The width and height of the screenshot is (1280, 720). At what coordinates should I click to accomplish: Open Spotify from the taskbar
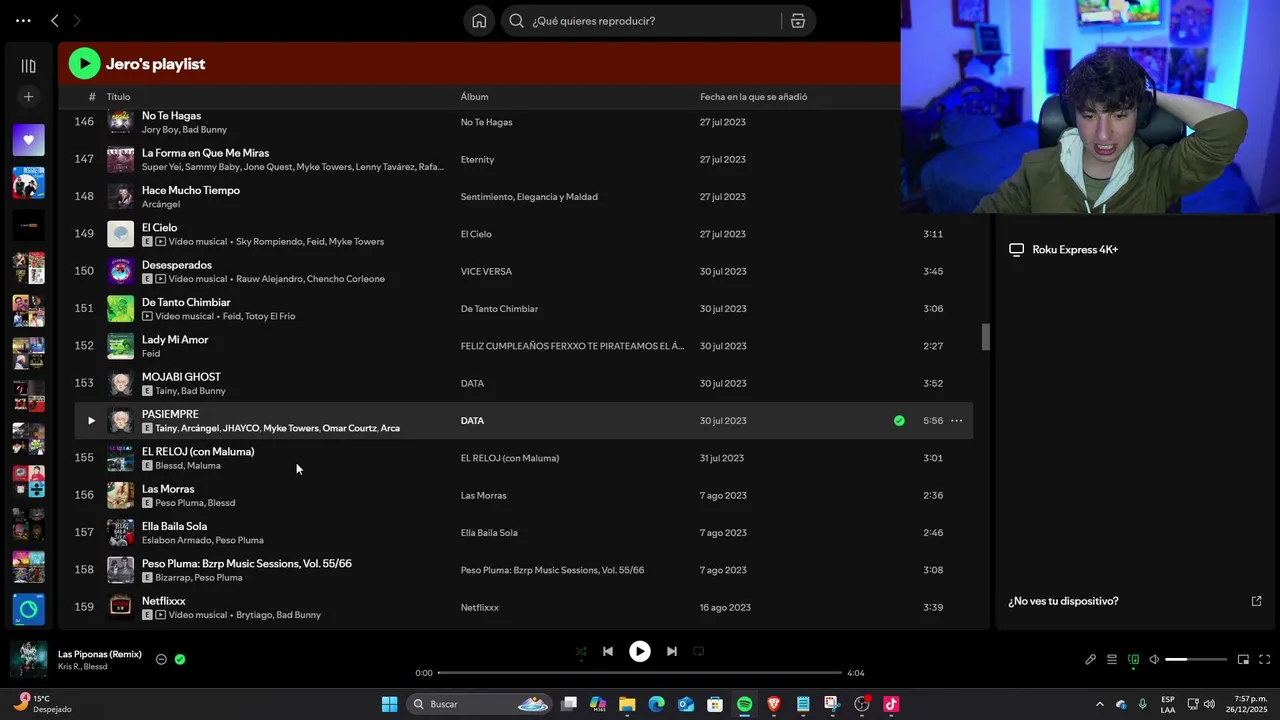(744, 704)
